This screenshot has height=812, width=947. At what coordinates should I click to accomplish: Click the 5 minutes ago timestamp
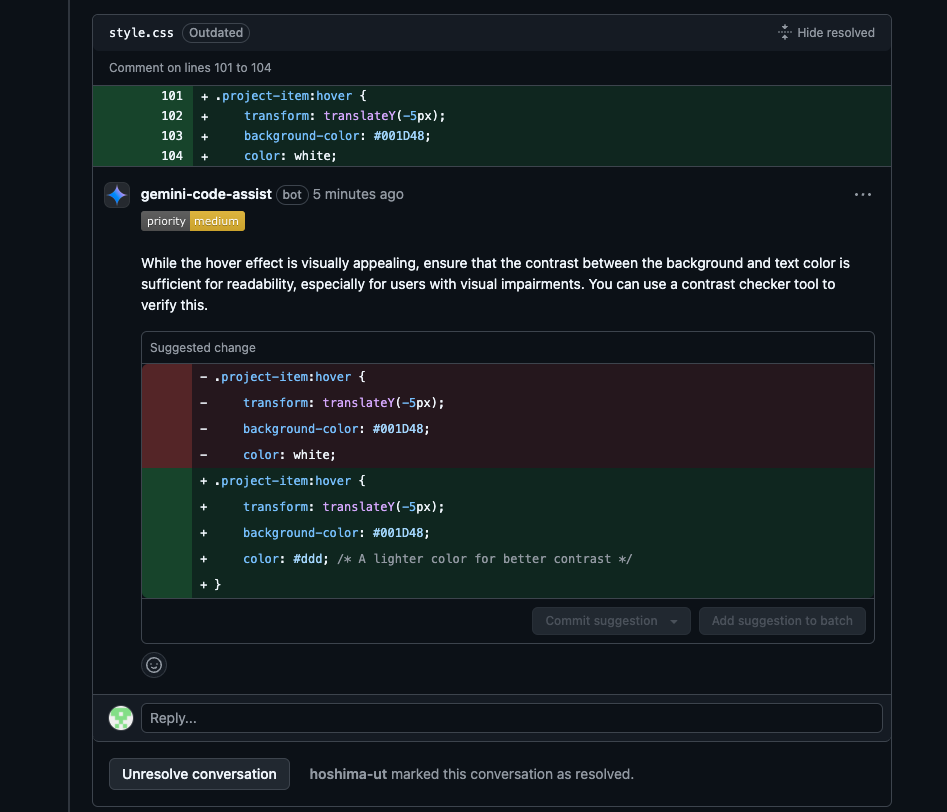tap(358, 194)
